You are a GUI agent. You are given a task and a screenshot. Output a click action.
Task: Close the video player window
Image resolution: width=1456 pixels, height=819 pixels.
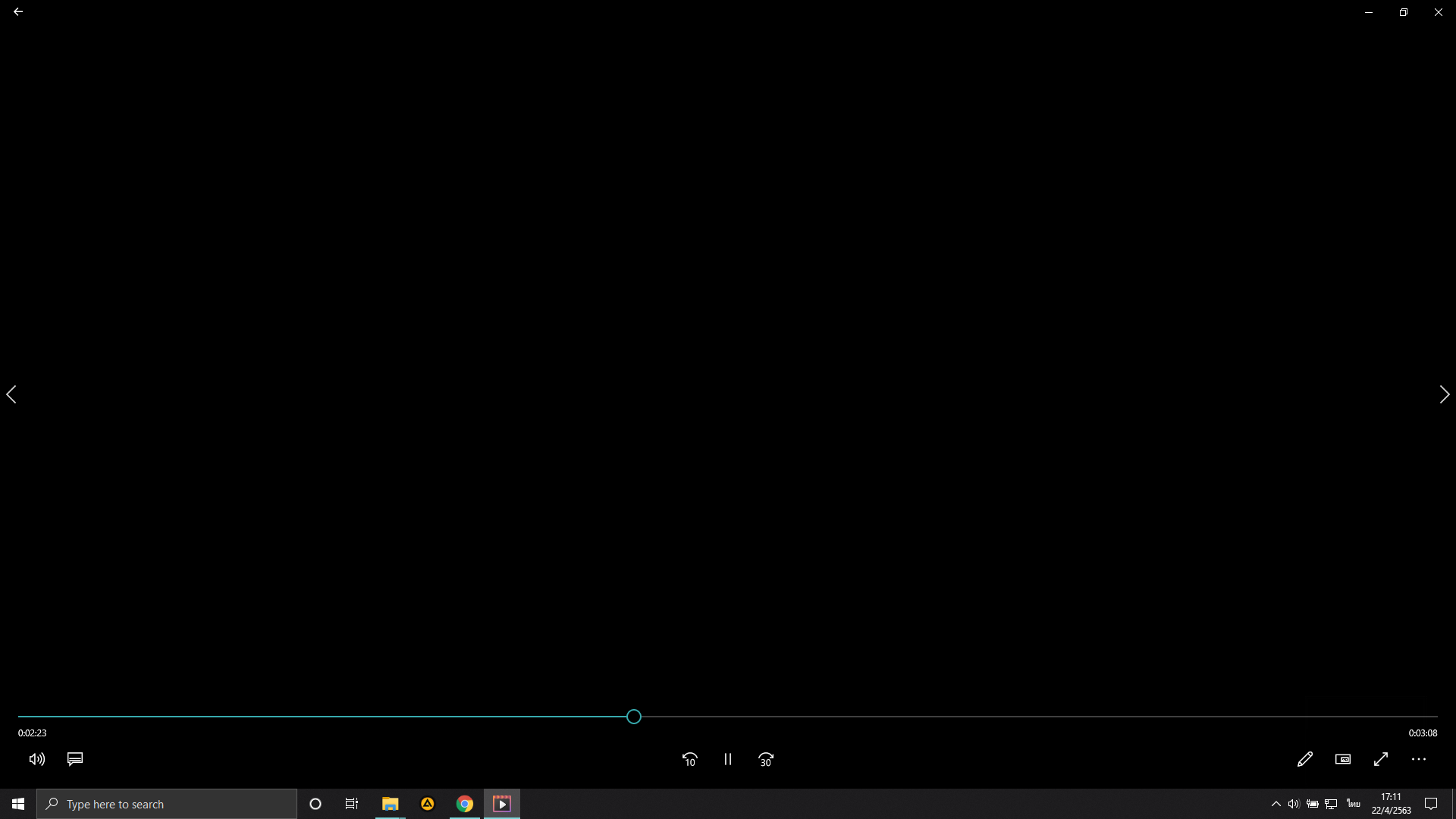coord(1439,12)
